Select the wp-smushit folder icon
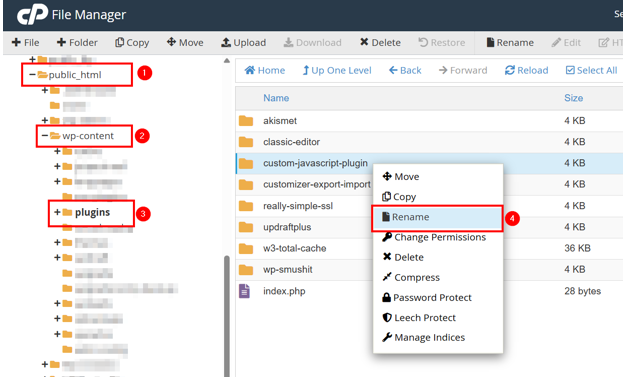623x377 pixels. pos(246,270)
